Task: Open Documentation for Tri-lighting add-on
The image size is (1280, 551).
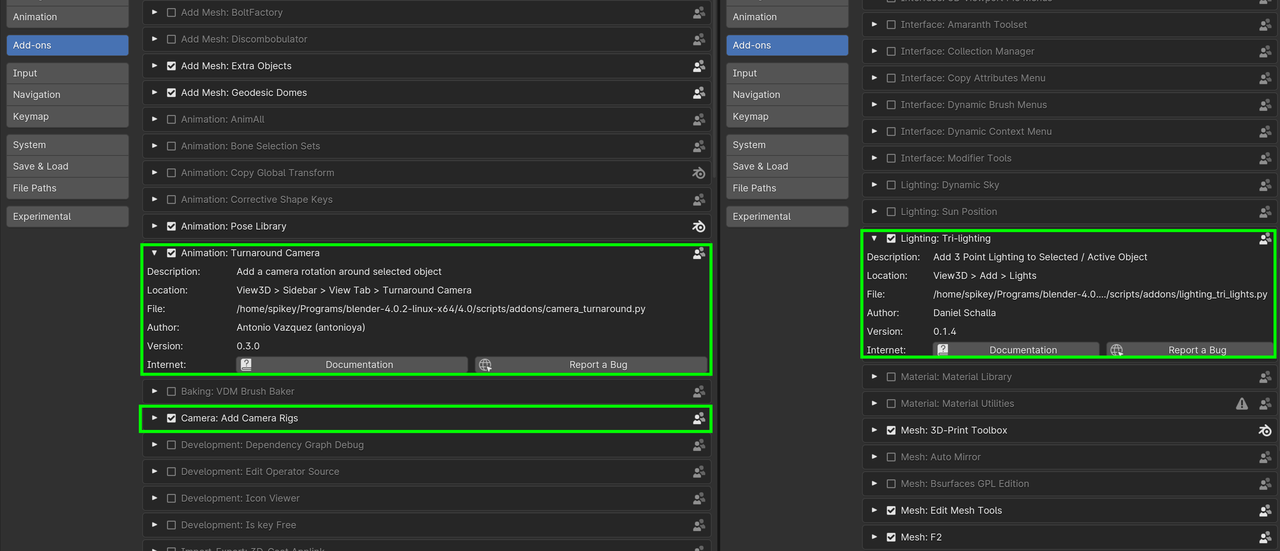Action: click(x=1015, y=350)
